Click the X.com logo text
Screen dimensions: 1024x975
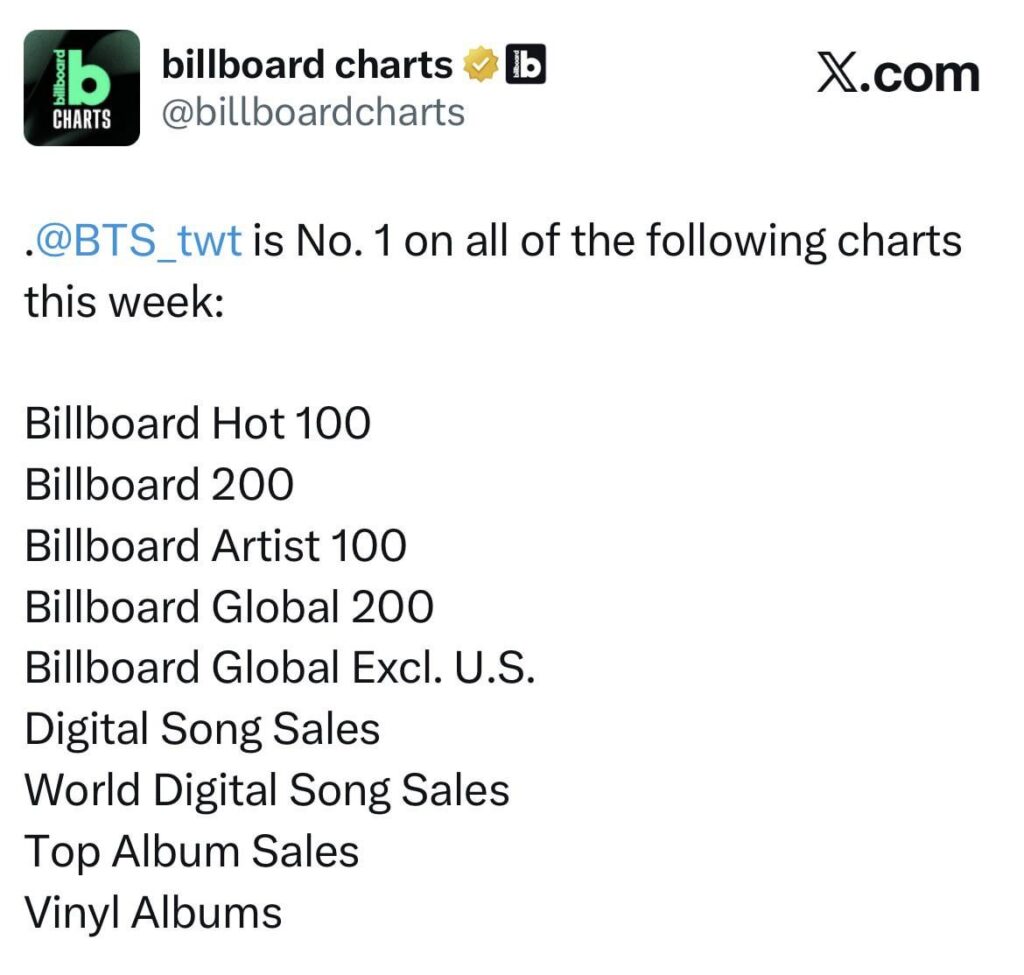tap(898, 73)
